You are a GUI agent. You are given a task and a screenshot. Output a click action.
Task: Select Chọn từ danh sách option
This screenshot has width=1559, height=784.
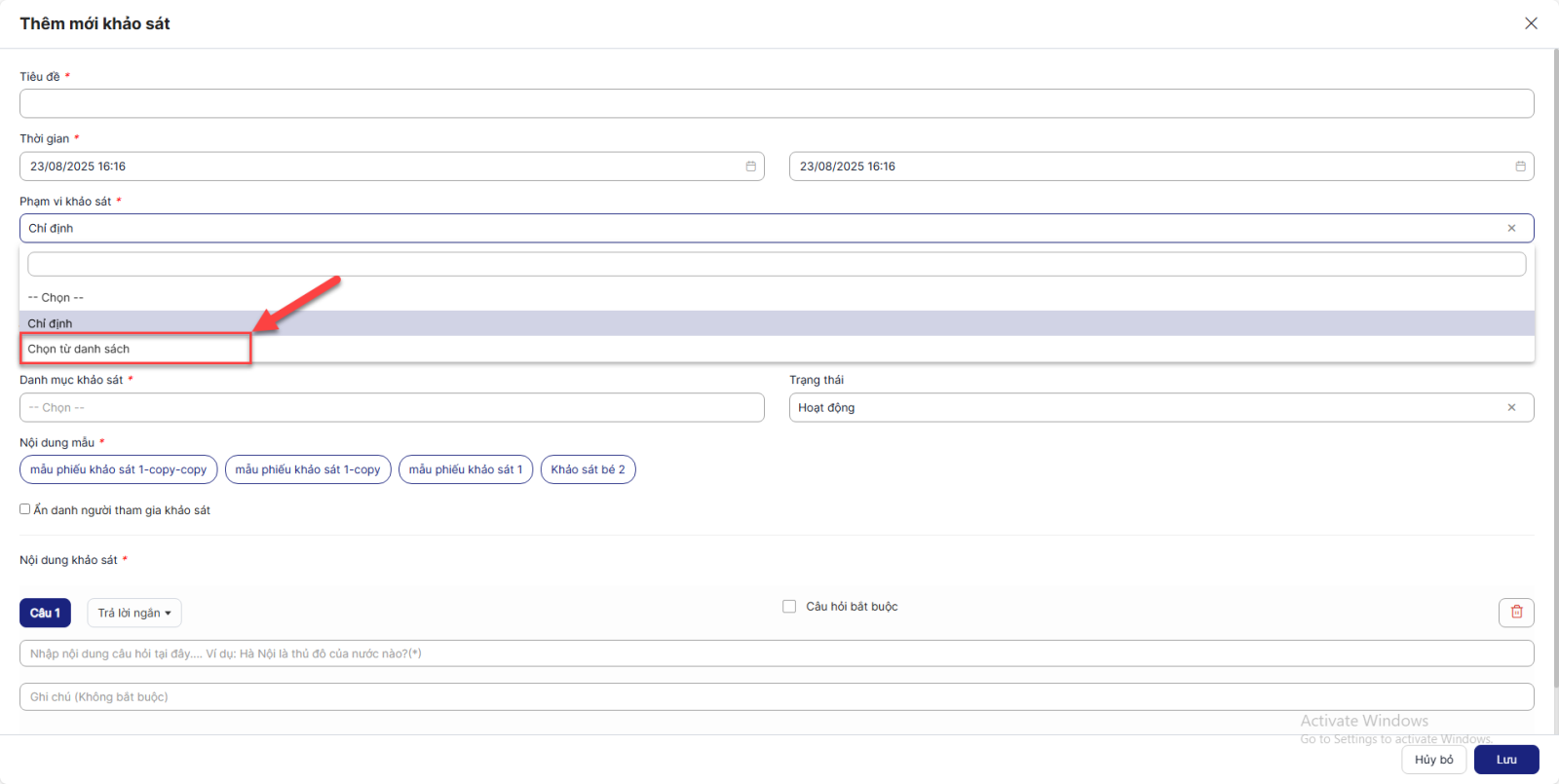(79, 349)
